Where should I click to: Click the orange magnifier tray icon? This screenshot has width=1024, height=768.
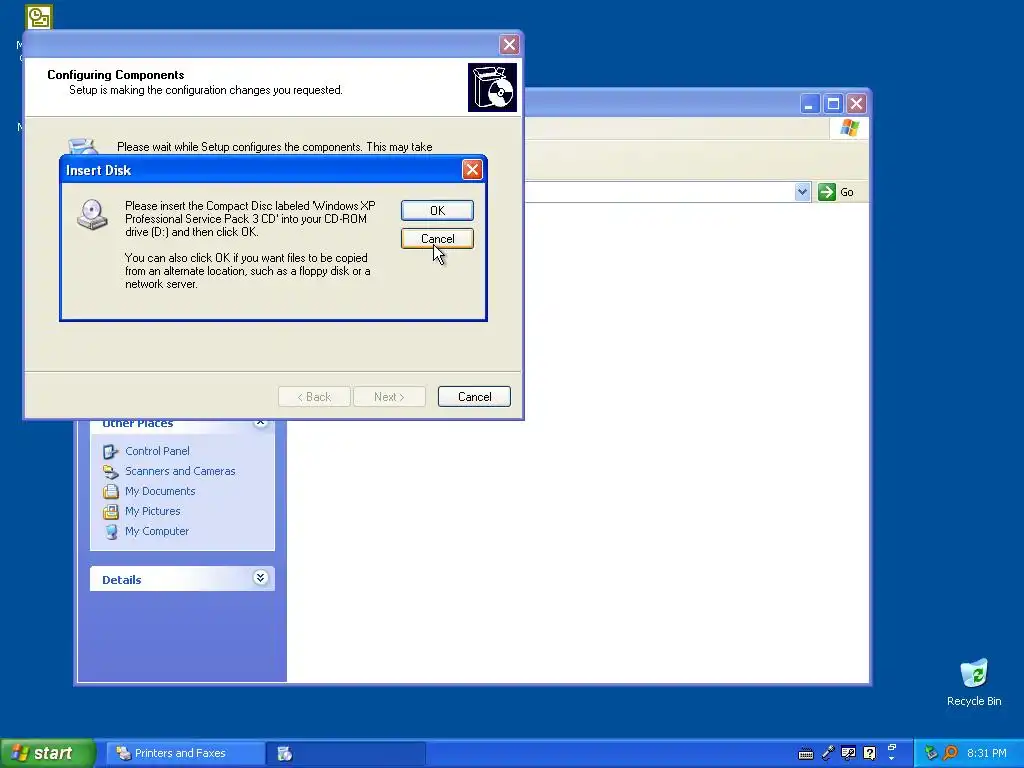tap(950, 753)
